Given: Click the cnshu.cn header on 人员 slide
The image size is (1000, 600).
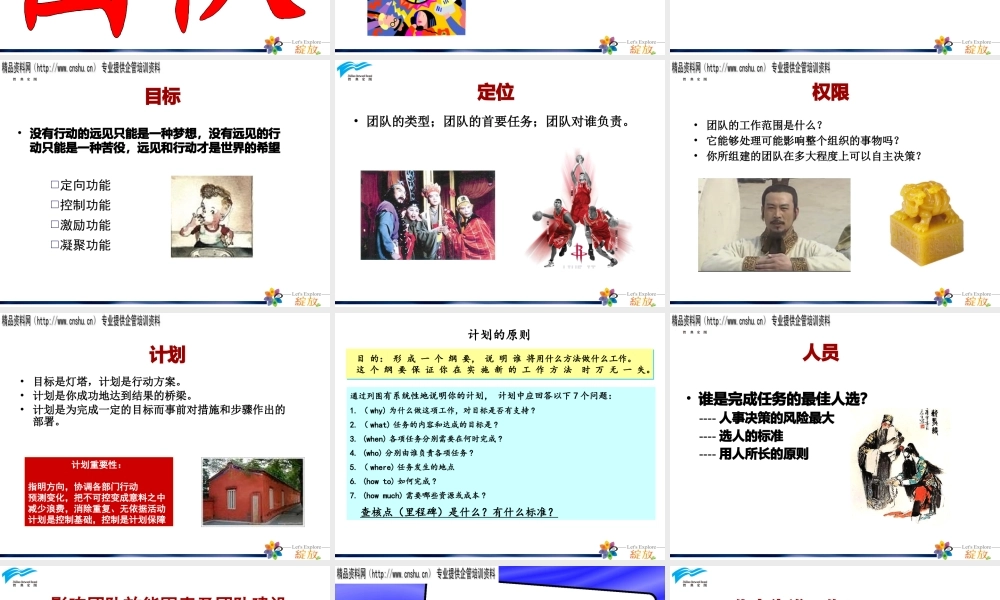Looking at the screenshot, I should [751, 321].
